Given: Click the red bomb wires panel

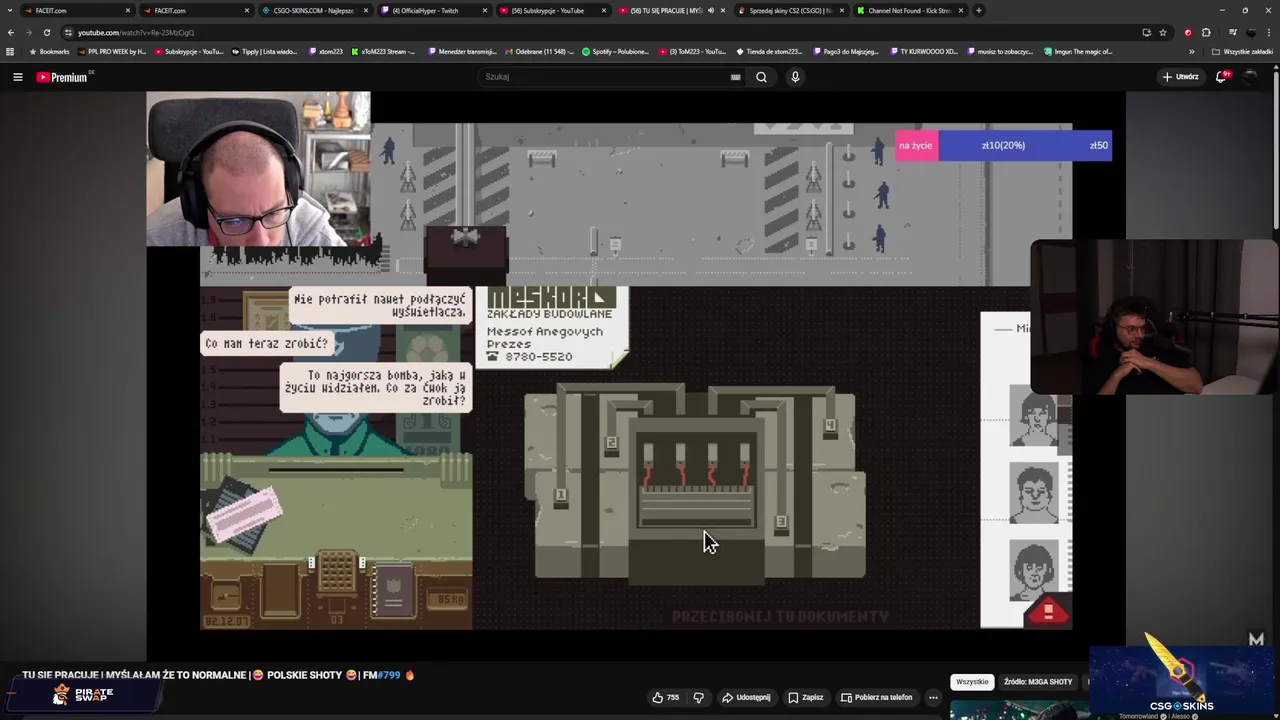Looking at the screenshot, I should point(697,479).
